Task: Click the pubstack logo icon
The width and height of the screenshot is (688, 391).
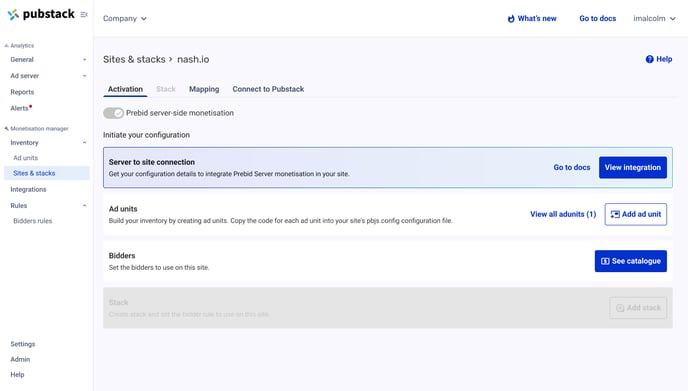Action: click(14, 14)
